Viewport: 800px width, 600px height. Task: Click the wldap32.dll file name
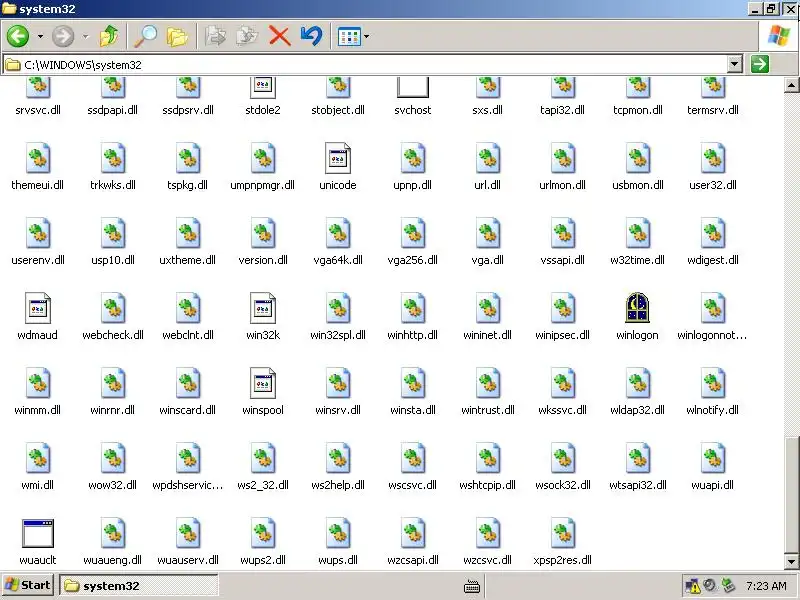coord(638,410)
